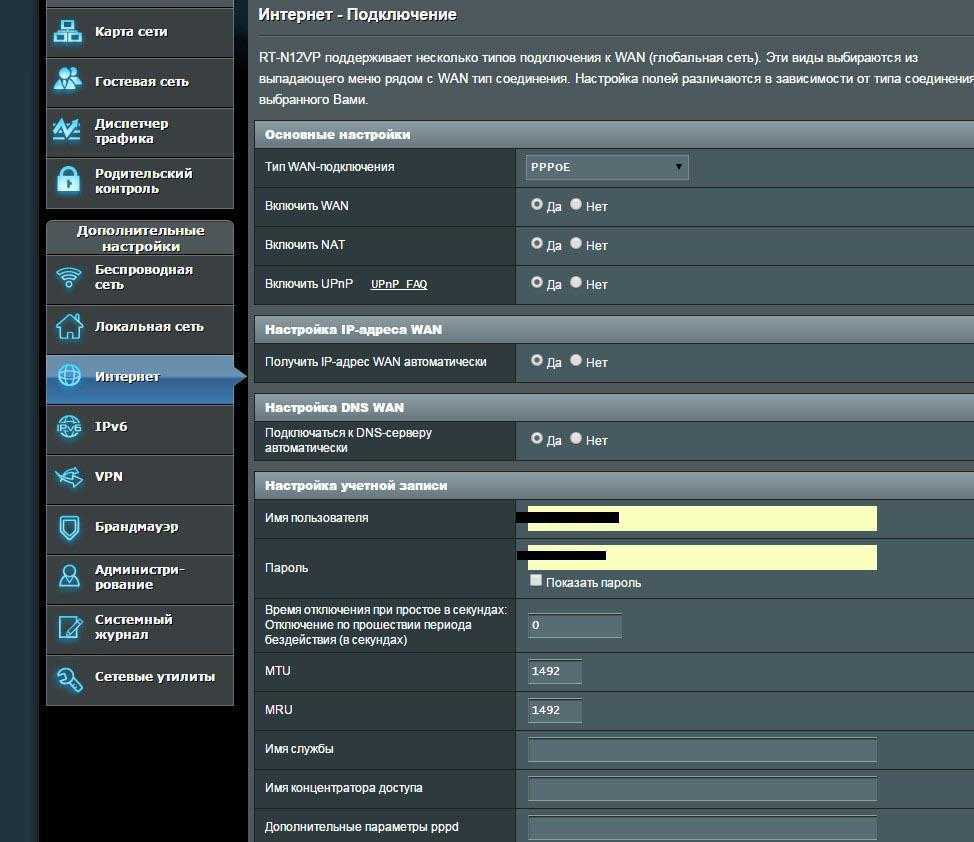The height and width of the screenshot is (842, 974).
Task: Select Нет for automatic WAN IP address
Action: pos(576,360)
